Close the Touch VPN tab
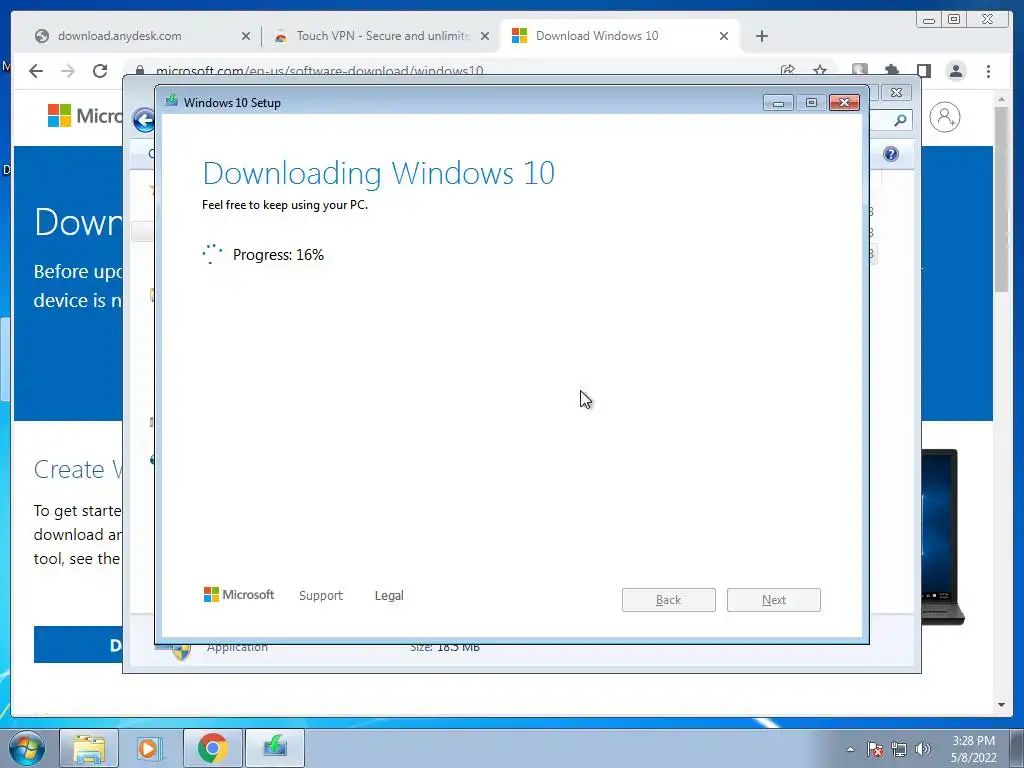This screenshot has height=768, width=1024. point(485,36)
